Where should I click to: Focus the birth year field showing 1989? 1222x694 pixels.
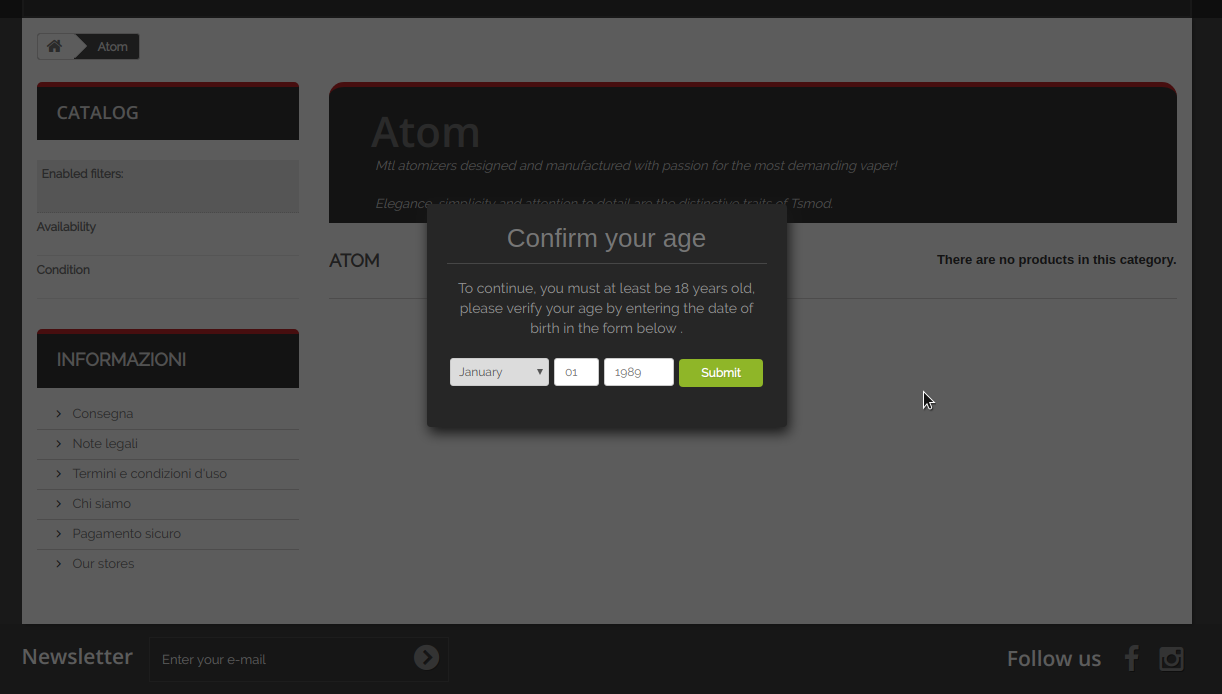639,372
